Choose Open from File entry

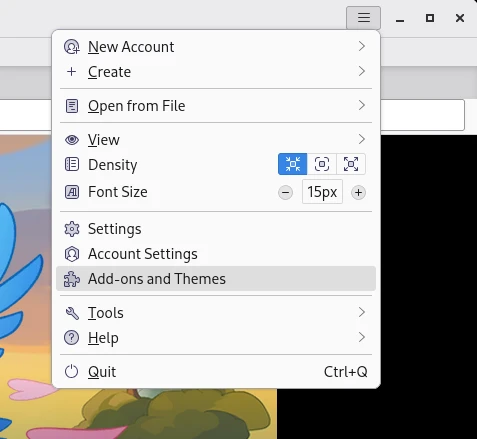point(216,106)
